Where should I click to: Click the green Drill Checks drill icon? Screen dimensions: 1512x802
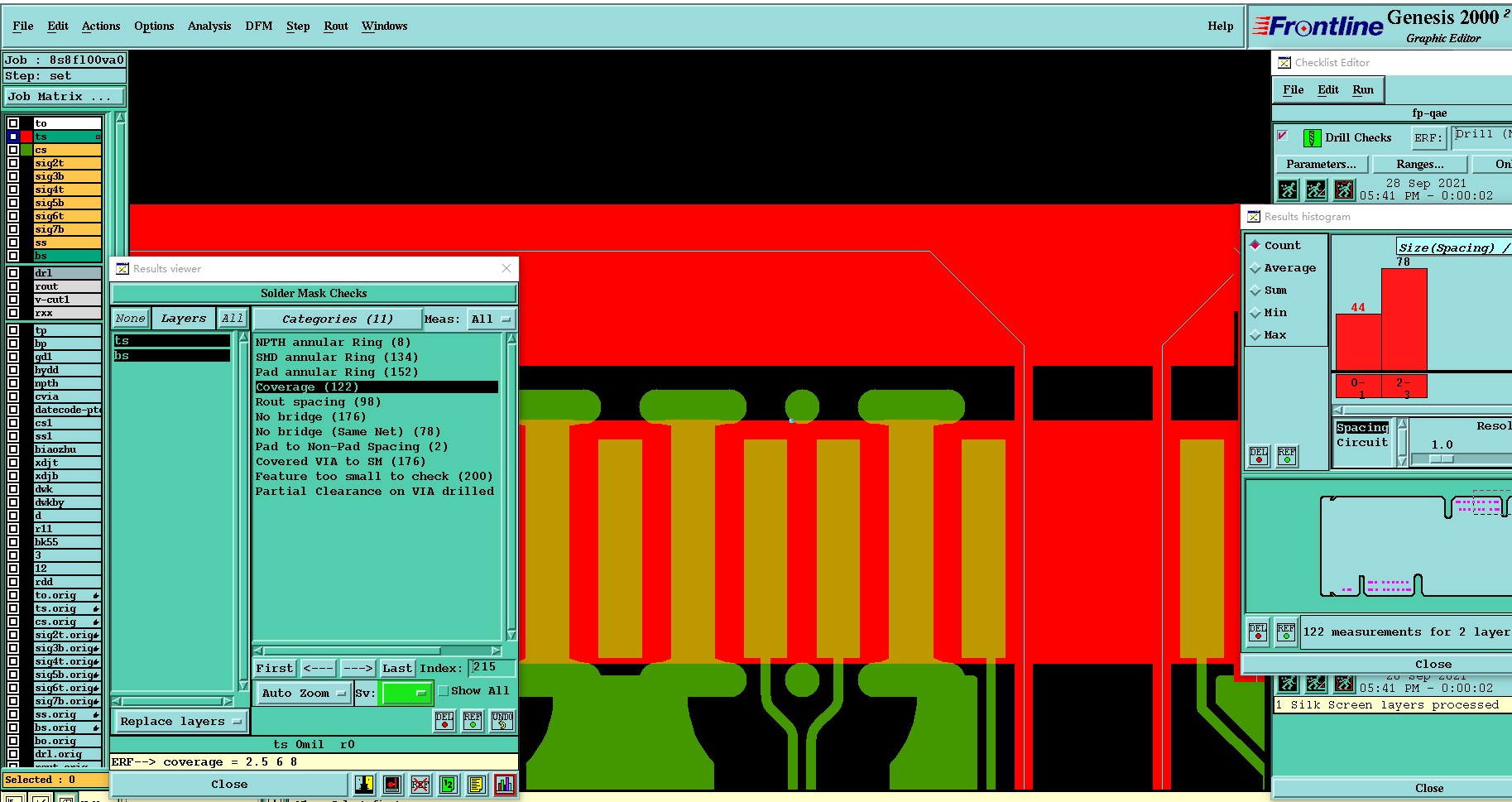[x=1312, y=138]
